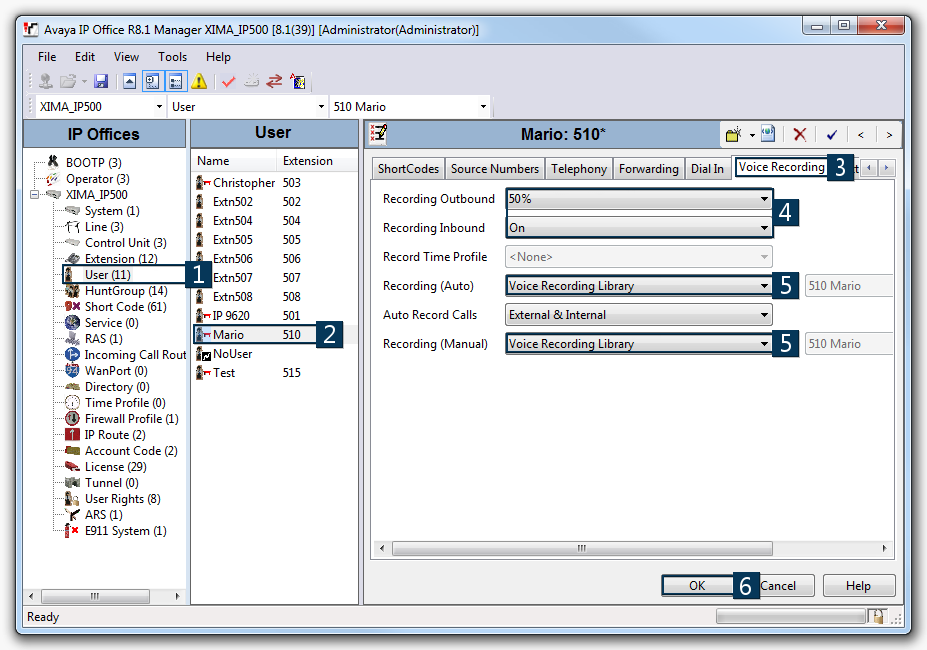Click the Create a New Record icon
The image size is (927, 650).
pos(734,135)
